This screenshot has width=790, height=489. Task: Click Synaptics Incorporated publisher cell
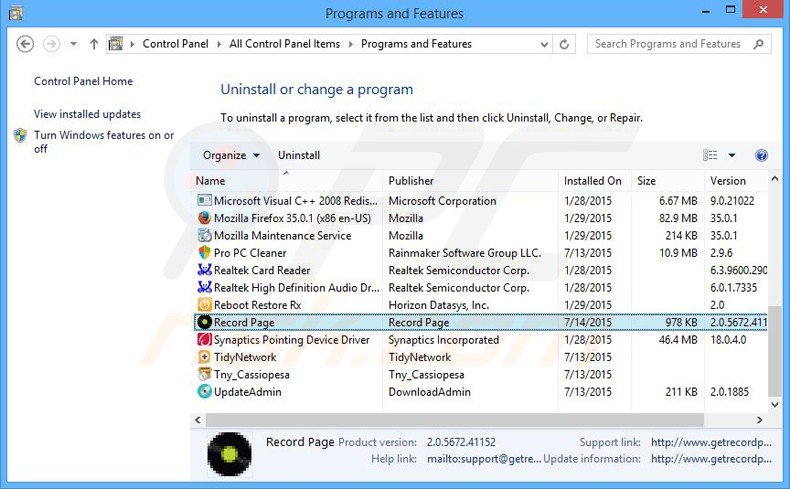tap(443, 340)
